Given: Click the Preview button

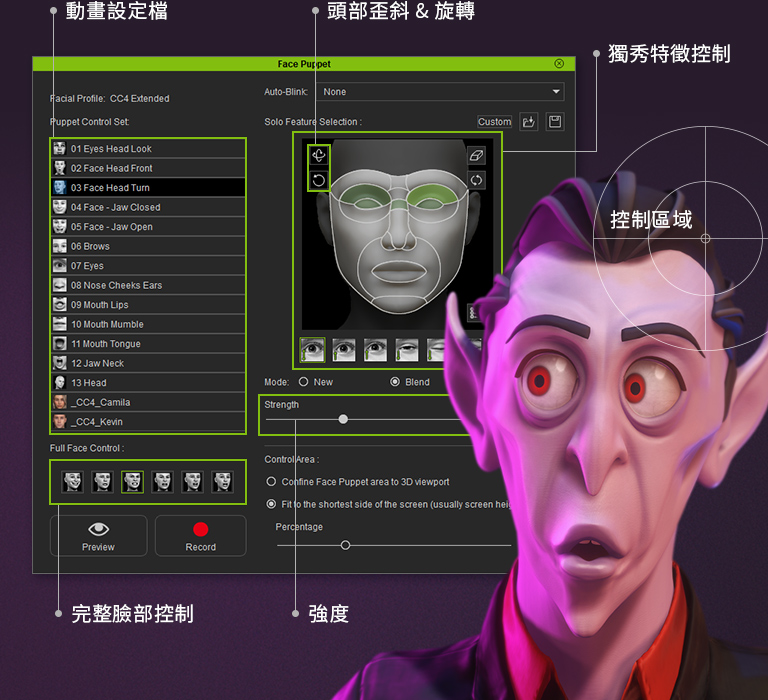Looking at the screenshot, I should pos(98,535).
